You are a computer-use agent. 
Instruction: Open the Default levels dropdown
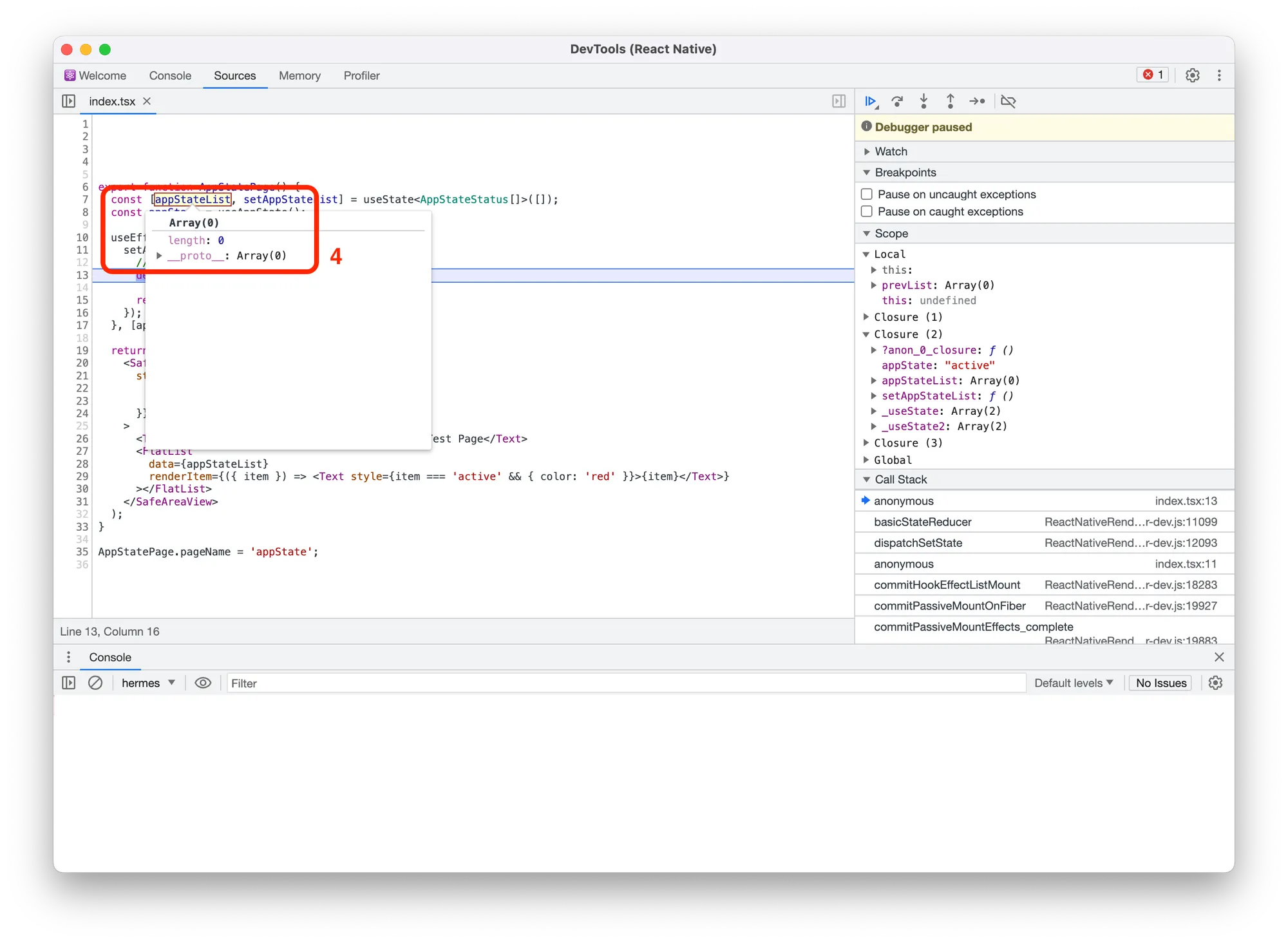point(1073,683)
